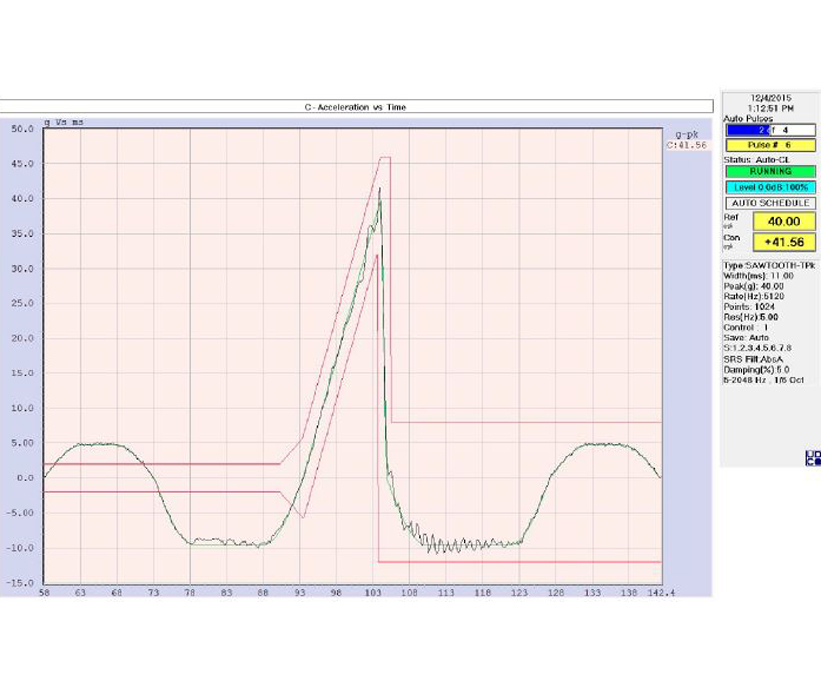The image size is (821, 687).
Task: Click the C - Acceleration vs Time title bar
Action: tap(356, 107)
